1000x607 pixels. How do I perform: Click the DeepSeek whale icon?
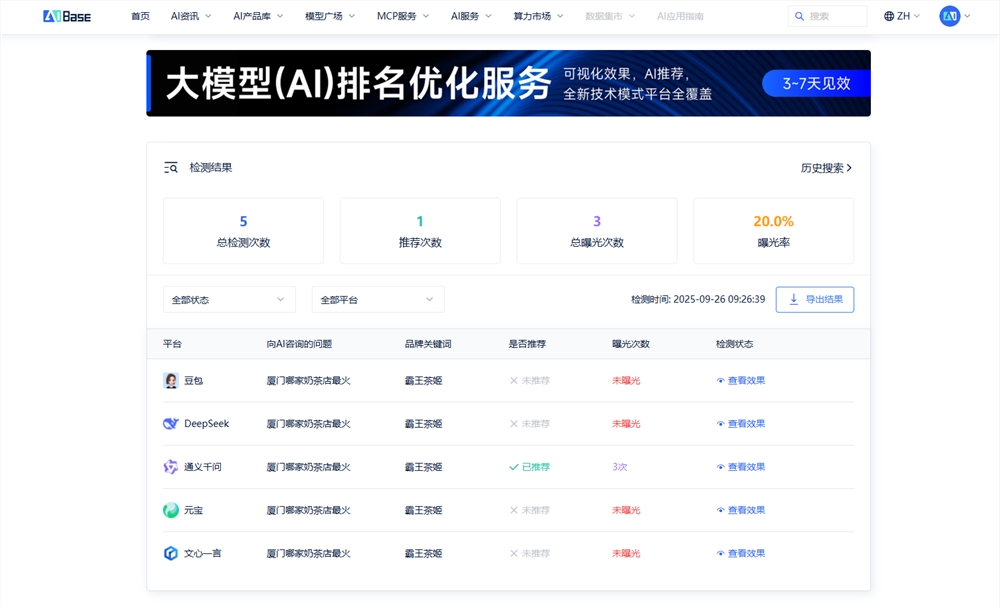click(171, 423)
